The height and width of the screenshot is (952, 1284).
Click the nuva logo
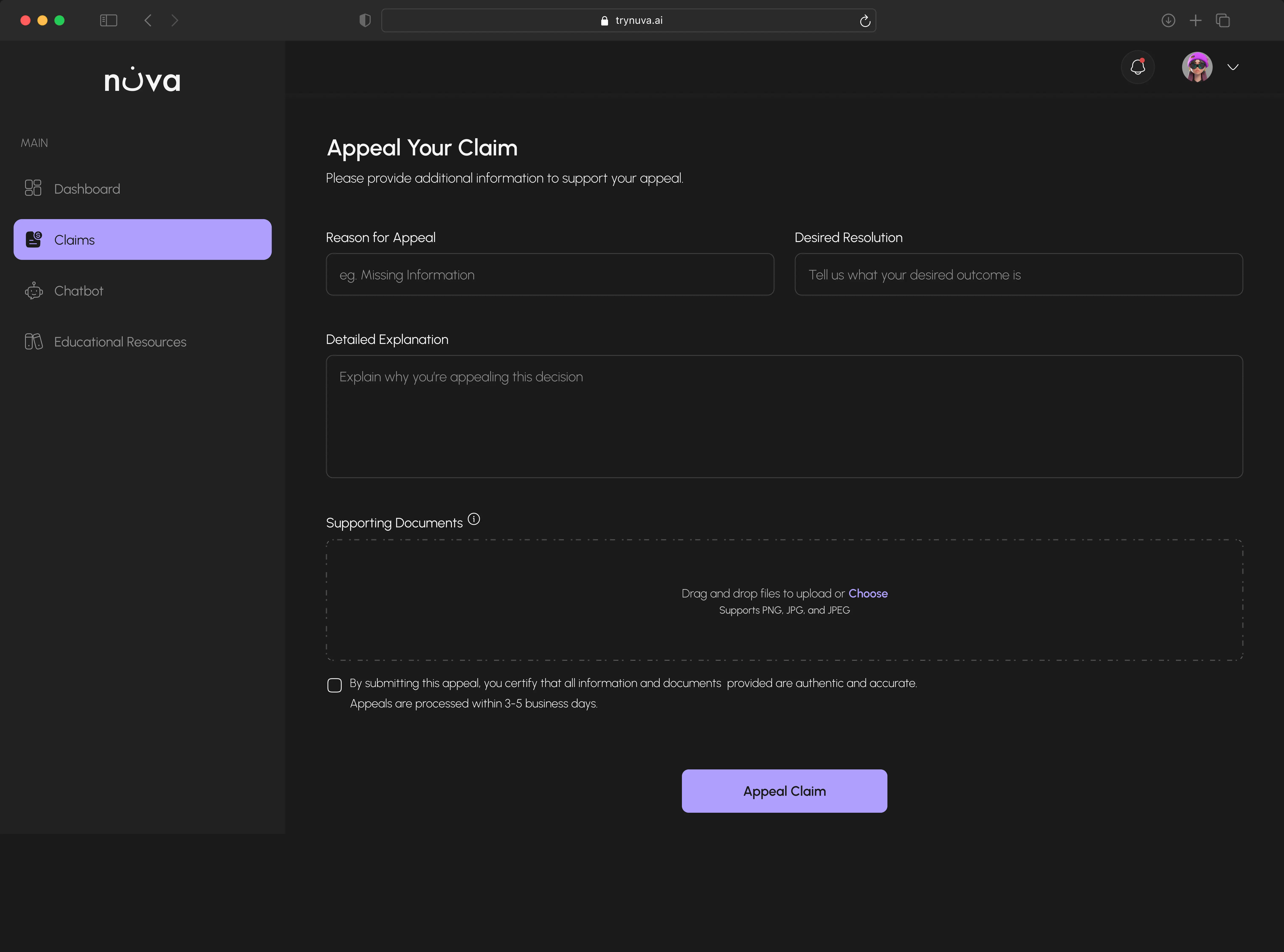coord(142,80)
